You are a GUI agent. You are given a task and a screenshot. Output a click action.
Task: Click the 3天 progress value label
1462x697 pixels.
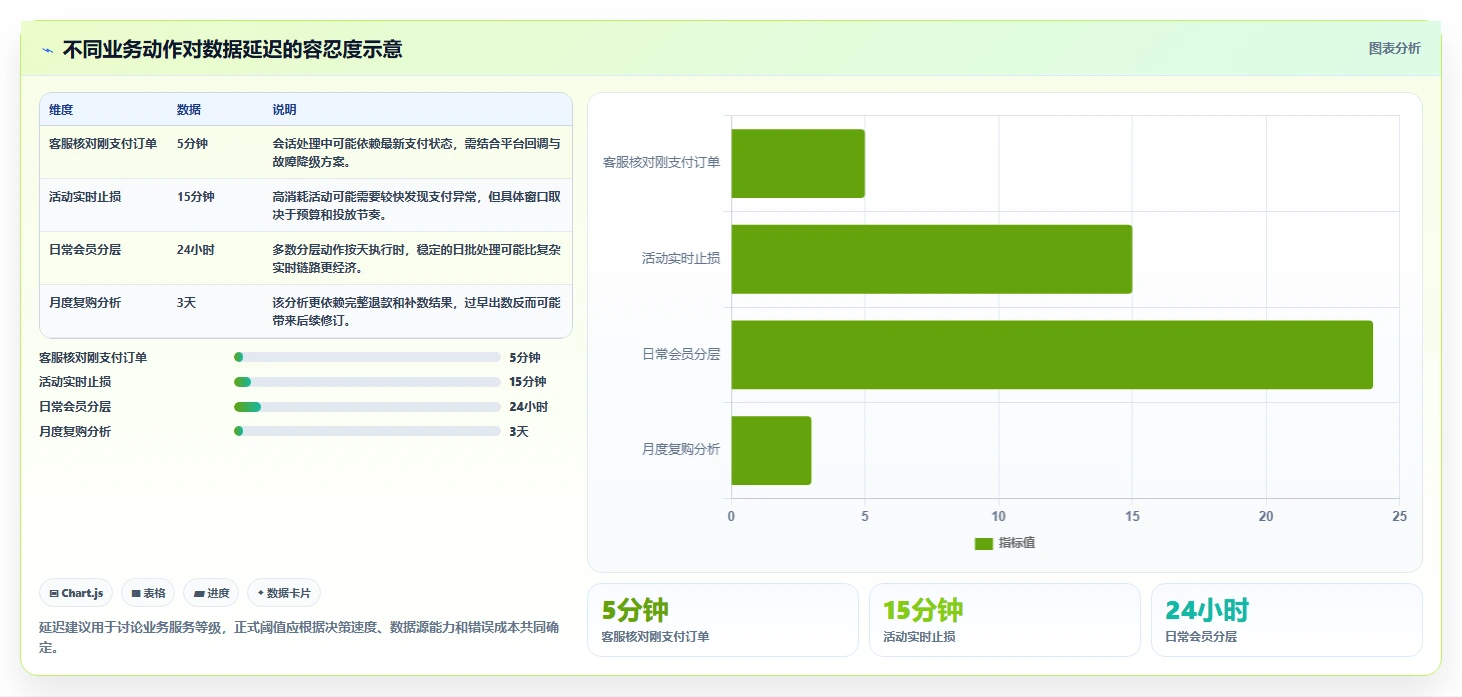[x=519, y=432]
